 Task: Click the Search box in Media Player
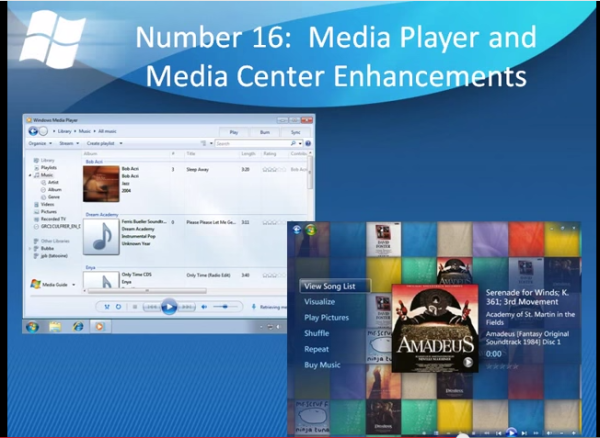click(x=252, y=143)
